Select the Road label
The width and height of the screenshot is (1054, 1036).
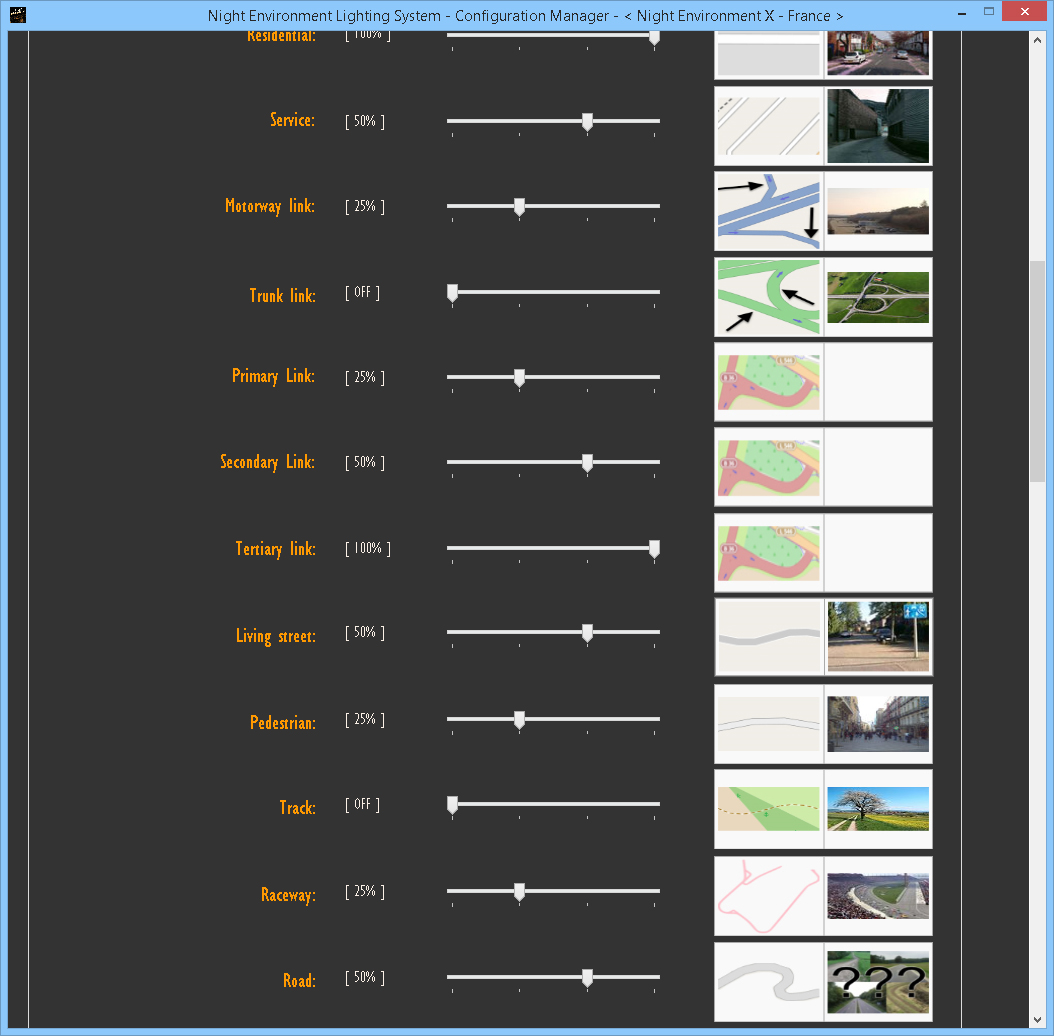[x=299, y=981]
